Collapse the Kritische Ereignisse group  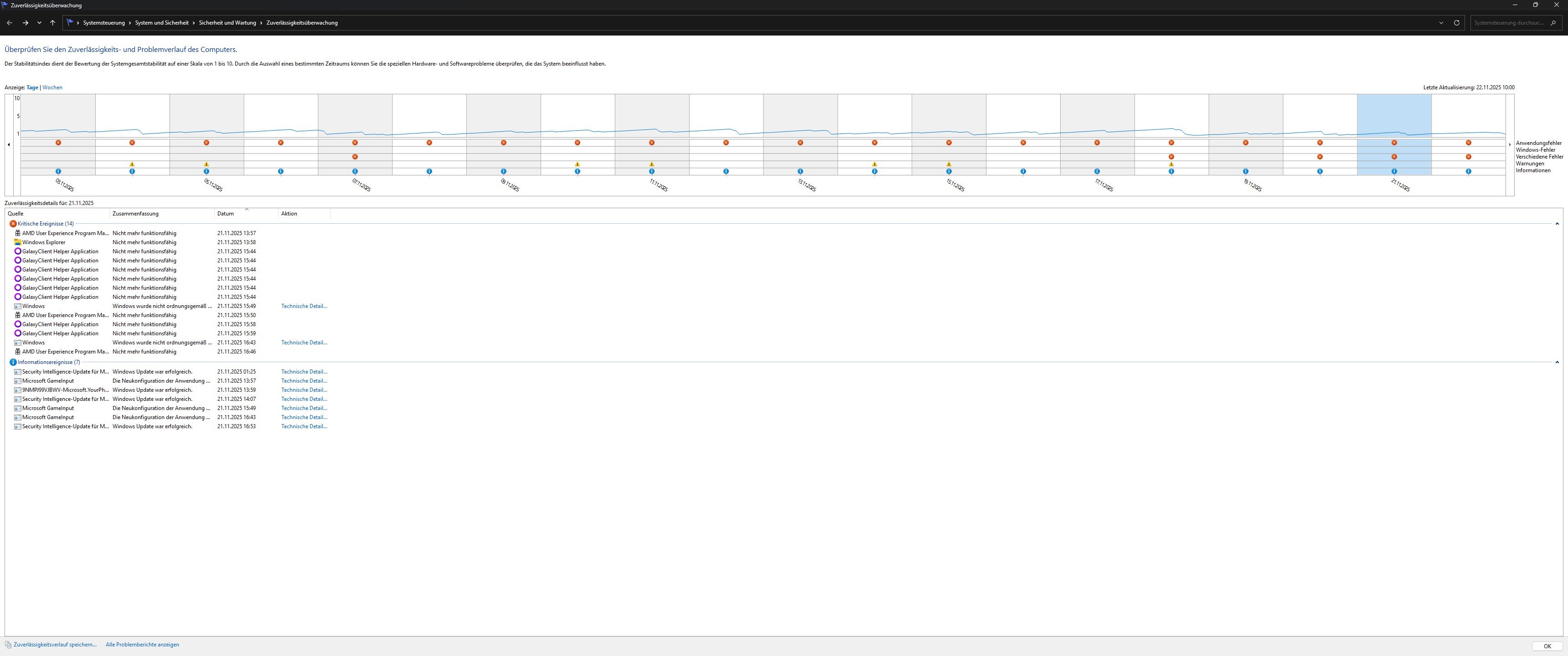coord(1557,224)
